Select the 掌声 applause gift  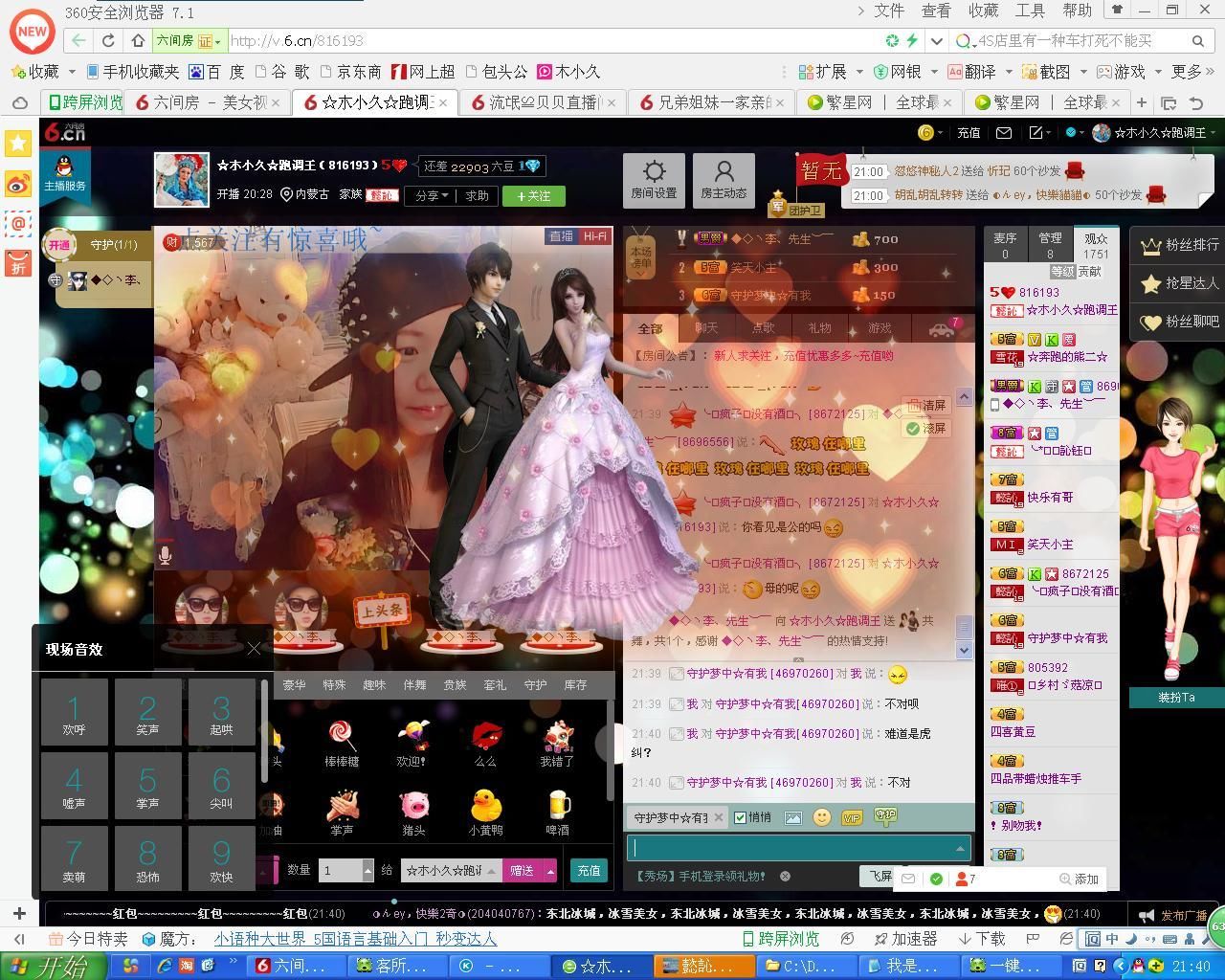342,813
